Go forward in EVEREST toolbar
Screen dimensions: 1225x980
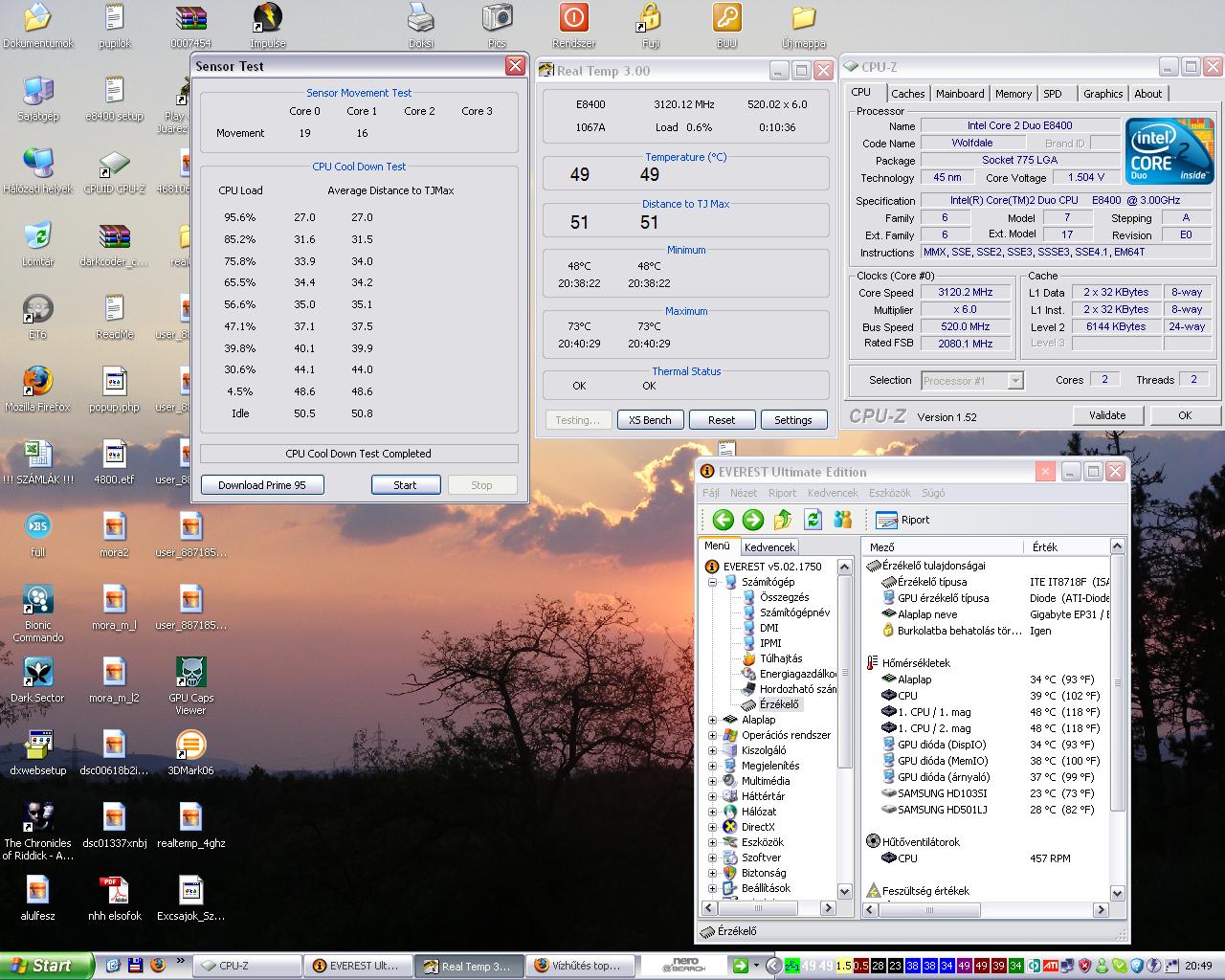(753, 520)
